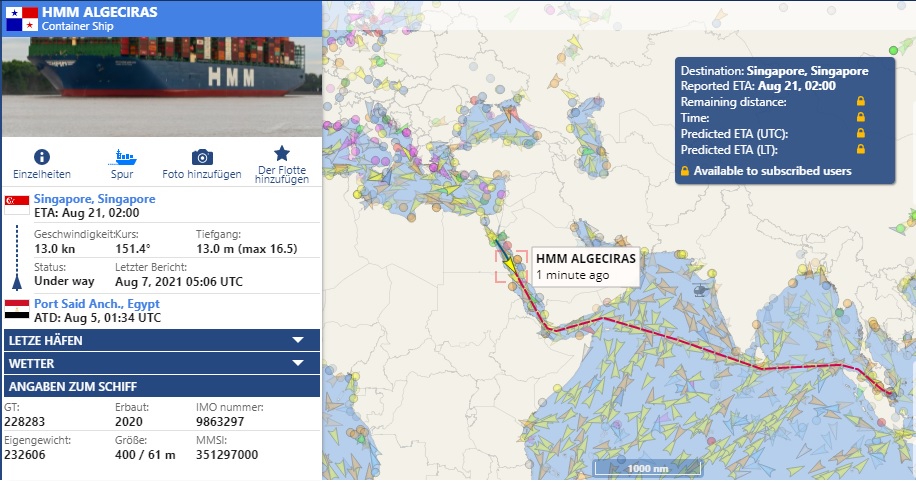Click the HMM ALGECIRAS title in header

pyautogui.click(x=100, y=12)
